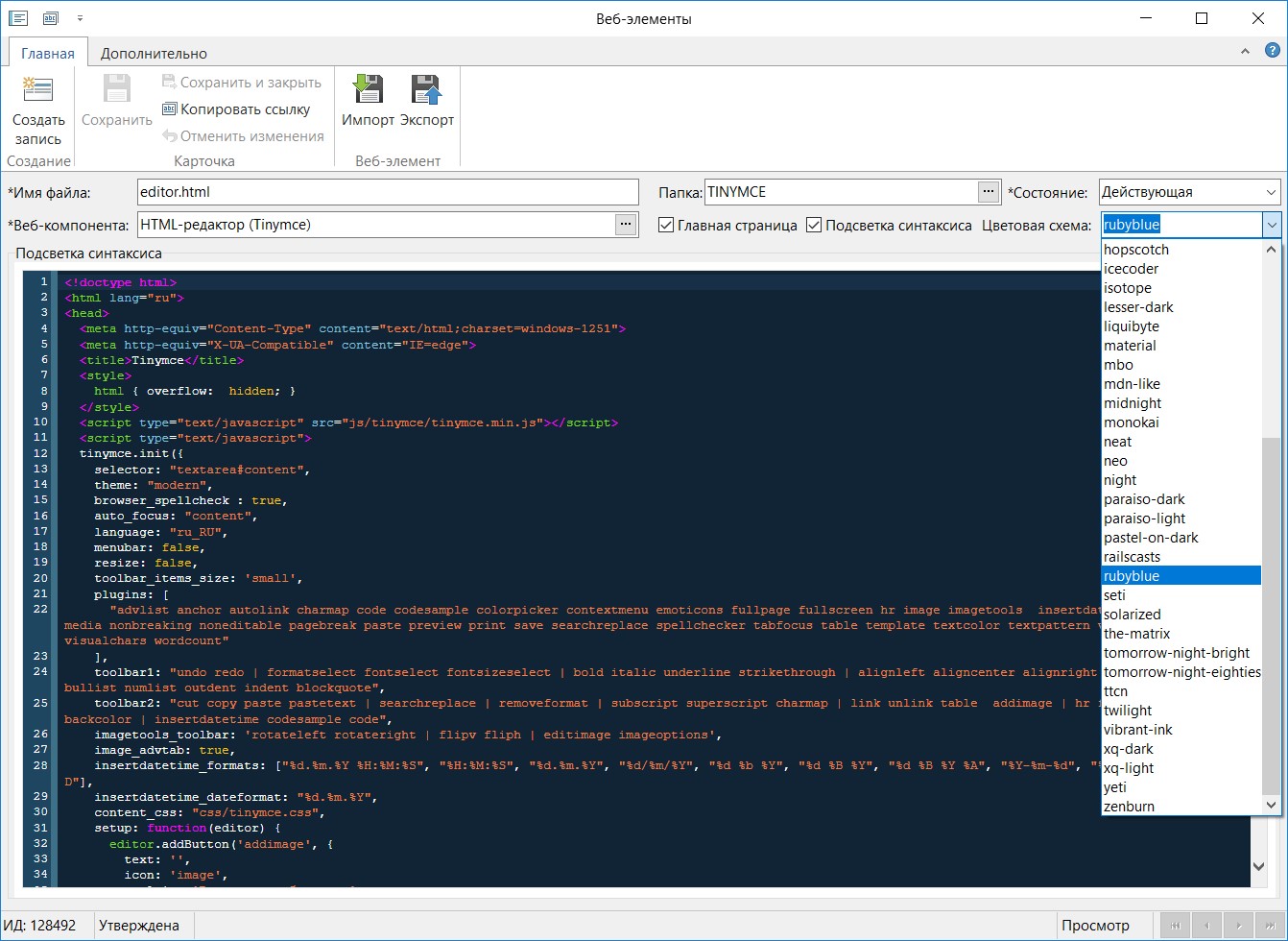Select night color scheme
1288x941 pixels.
[1181, 480]
